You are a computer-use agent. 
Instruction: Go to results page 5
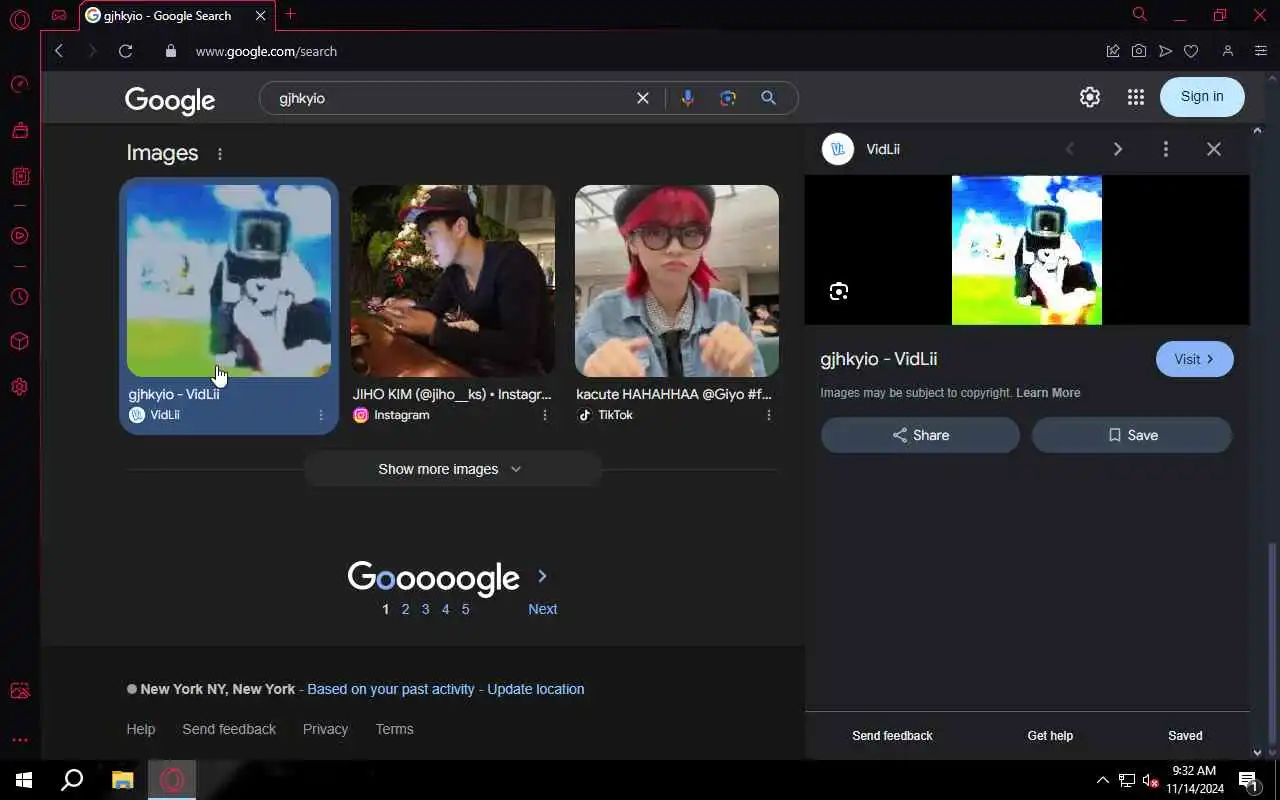point(465,609)
